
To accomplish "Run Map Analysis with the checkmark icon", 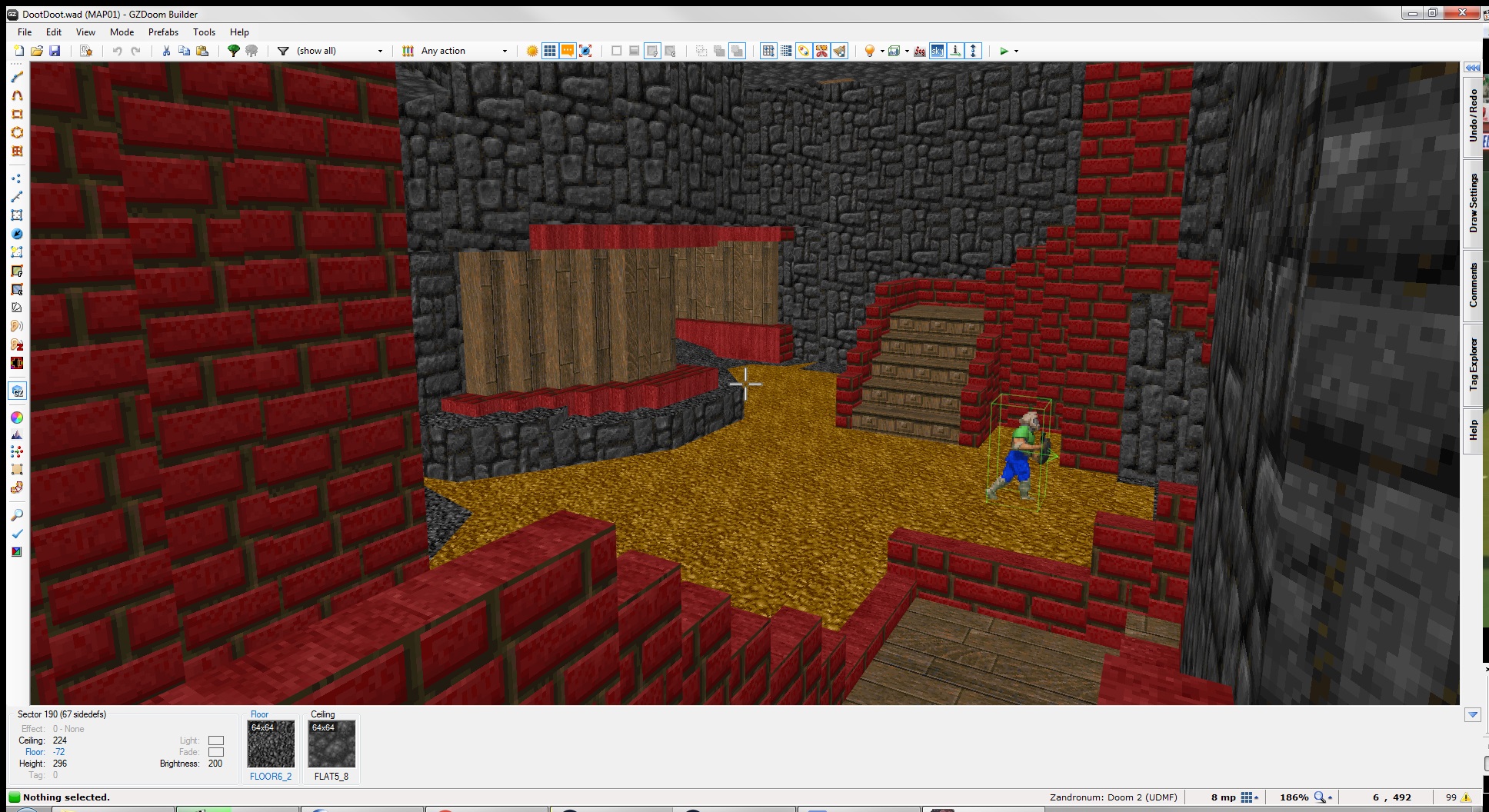I will pos(17,534).
